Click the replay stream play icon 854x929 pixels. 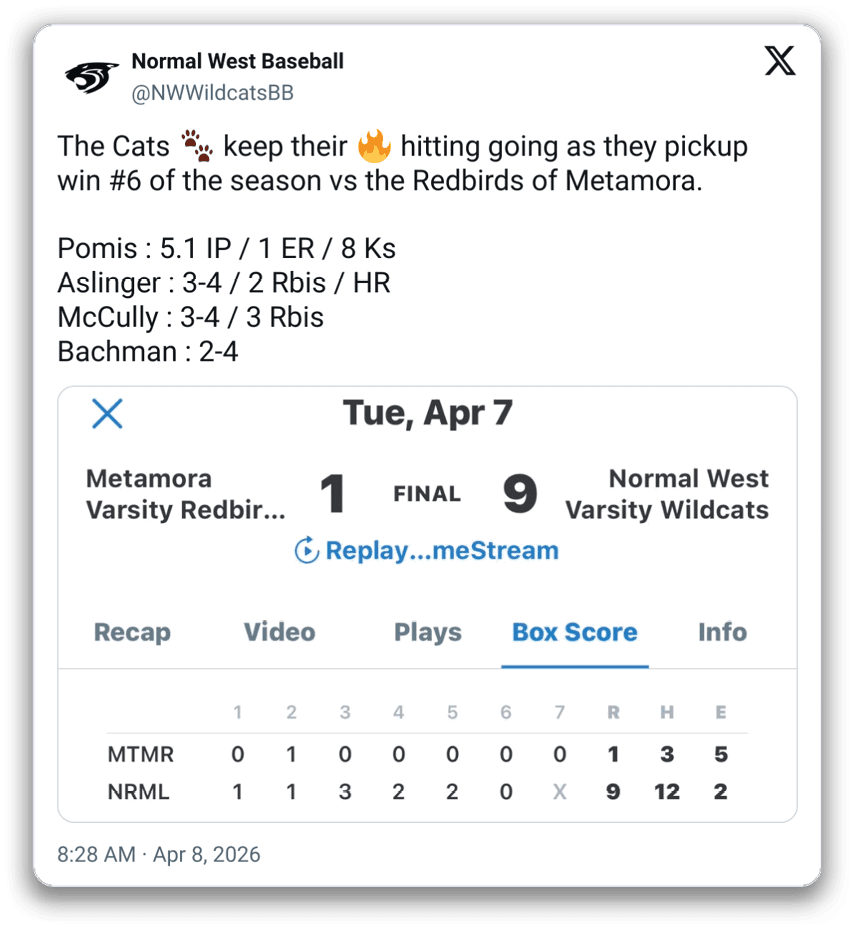307,550
